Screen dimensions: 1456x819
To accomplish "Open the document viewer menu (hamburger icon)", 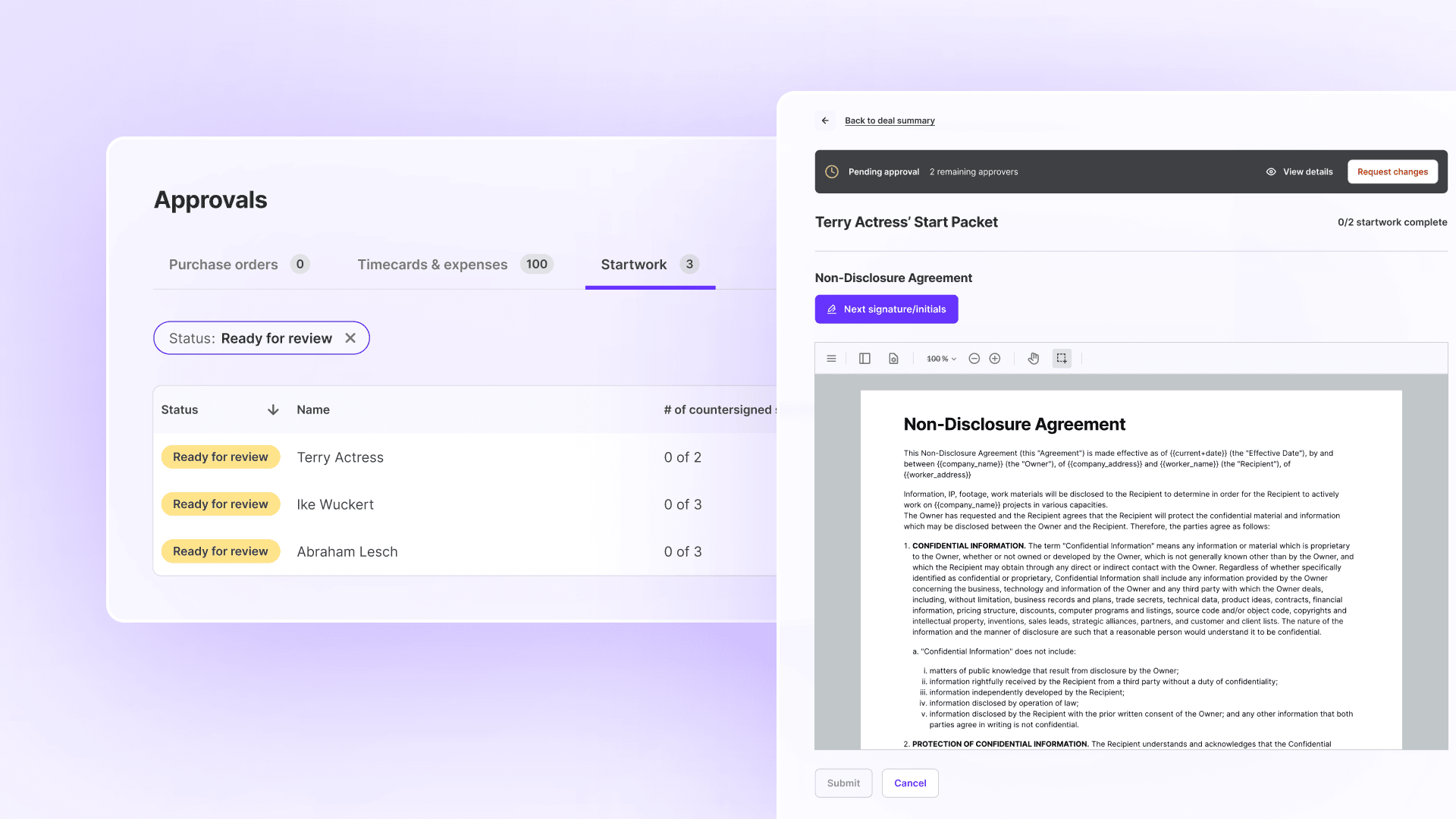I will coord(831,359).
